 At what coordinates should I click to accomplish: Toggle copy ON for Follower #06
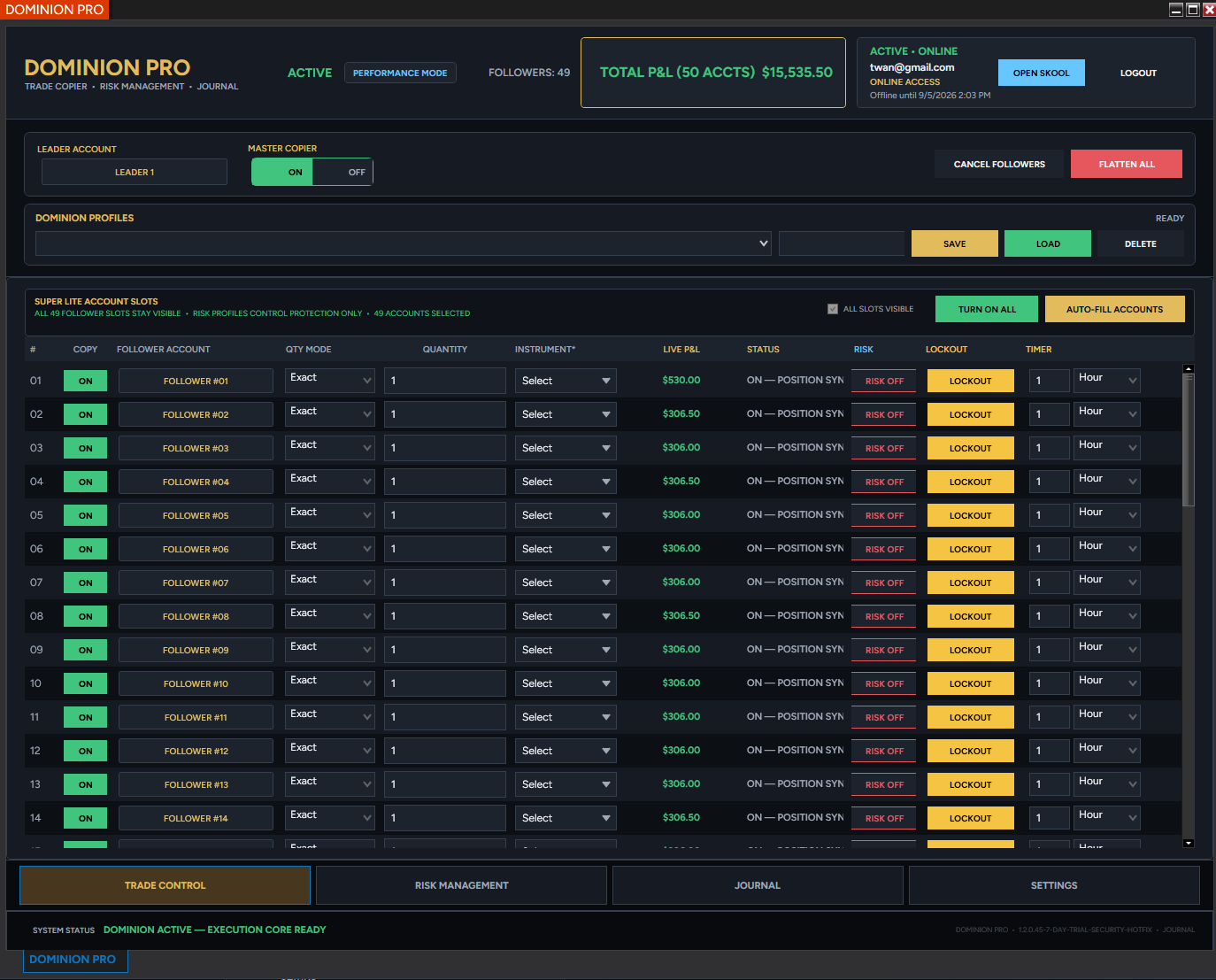tap(85, 549)
